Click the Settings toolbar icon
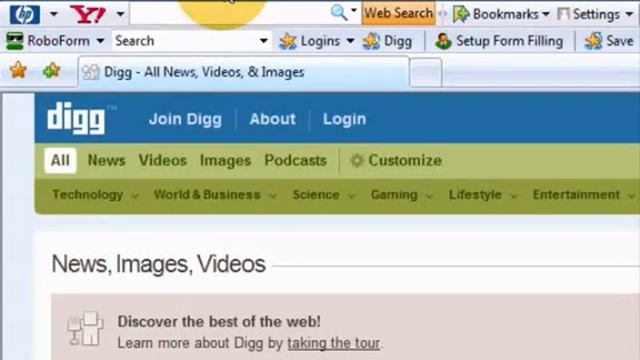Viewport: 640px width, 360px height. [x=563, y=14]
